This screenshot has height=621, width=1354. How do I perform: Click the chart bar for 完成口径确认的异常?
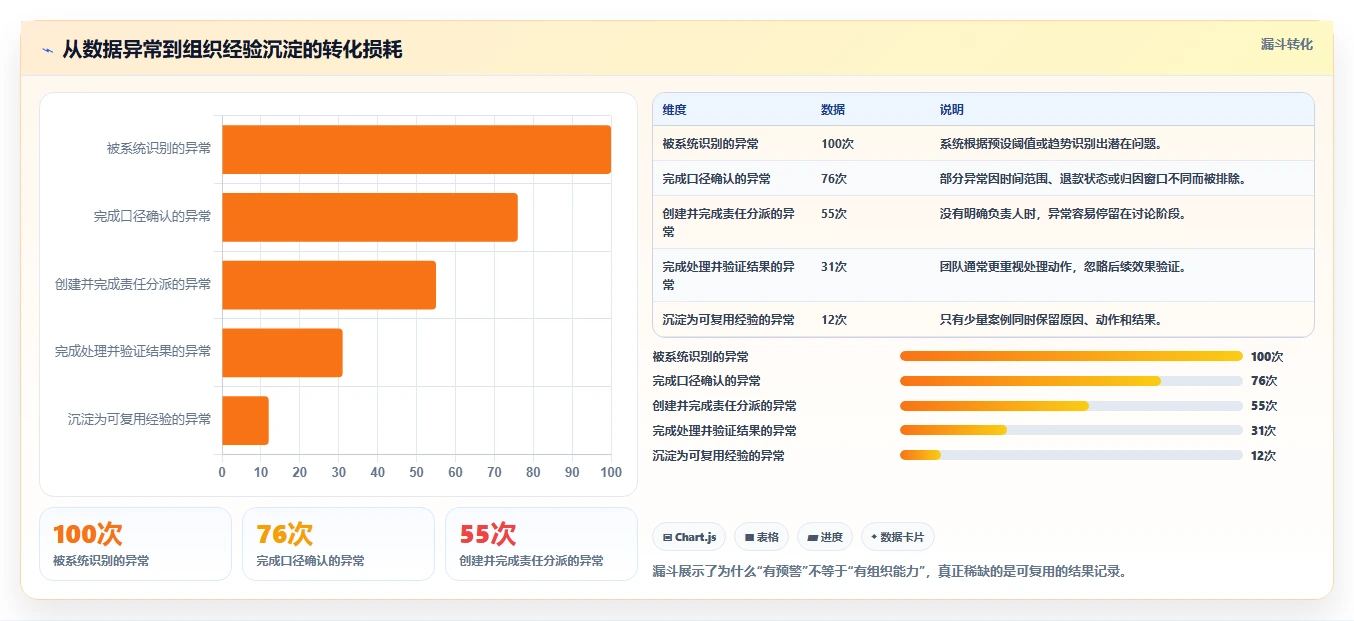(x=370, y=217)
